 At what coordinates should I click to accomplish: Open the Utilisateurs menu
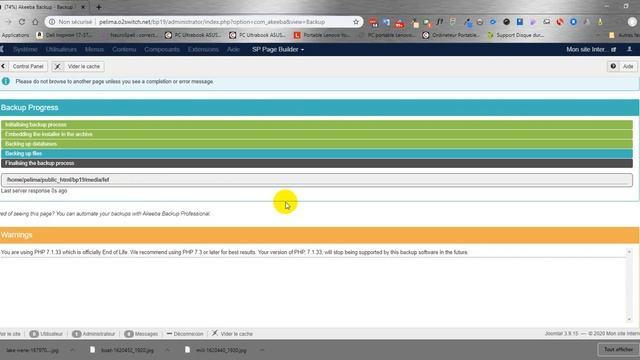pyautogui.click(x=61, y=49)
